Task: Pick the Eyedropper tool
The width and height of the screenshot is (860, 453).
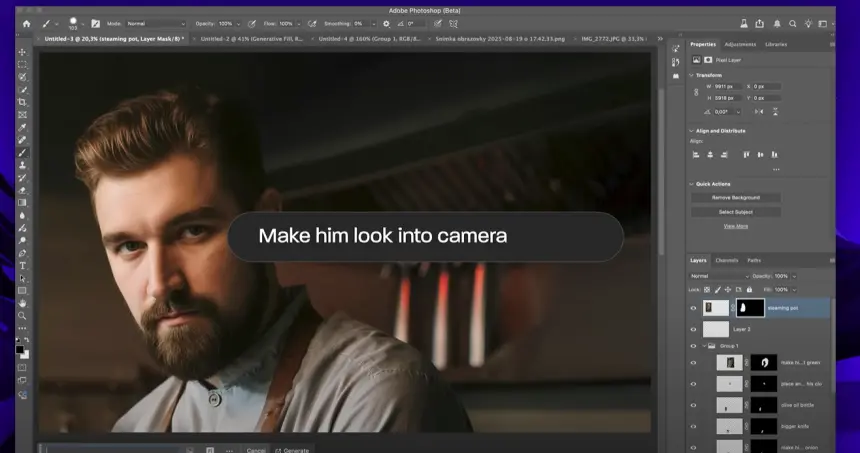Action: (x=22, y=127)
